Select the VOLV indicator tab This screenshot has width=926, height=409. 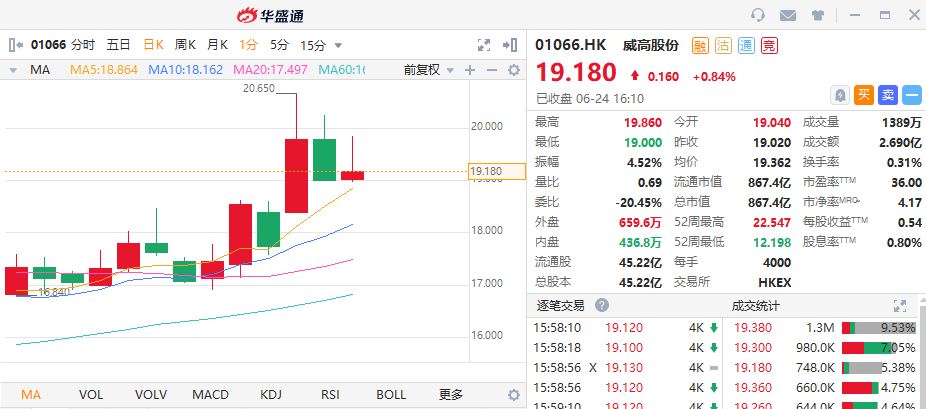(x=151, y=395)
